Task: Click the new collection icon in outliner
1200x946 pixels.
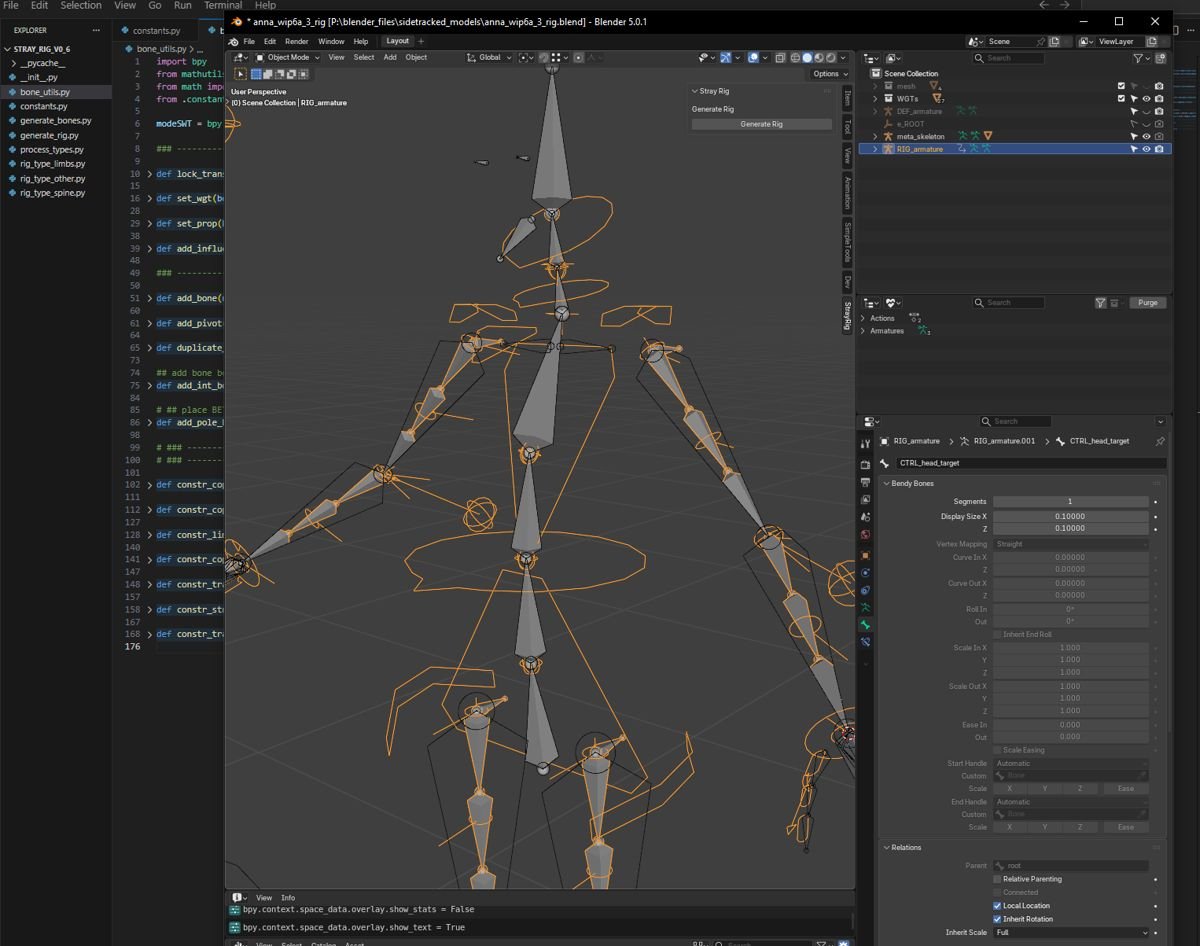Action: (1160, 58)
